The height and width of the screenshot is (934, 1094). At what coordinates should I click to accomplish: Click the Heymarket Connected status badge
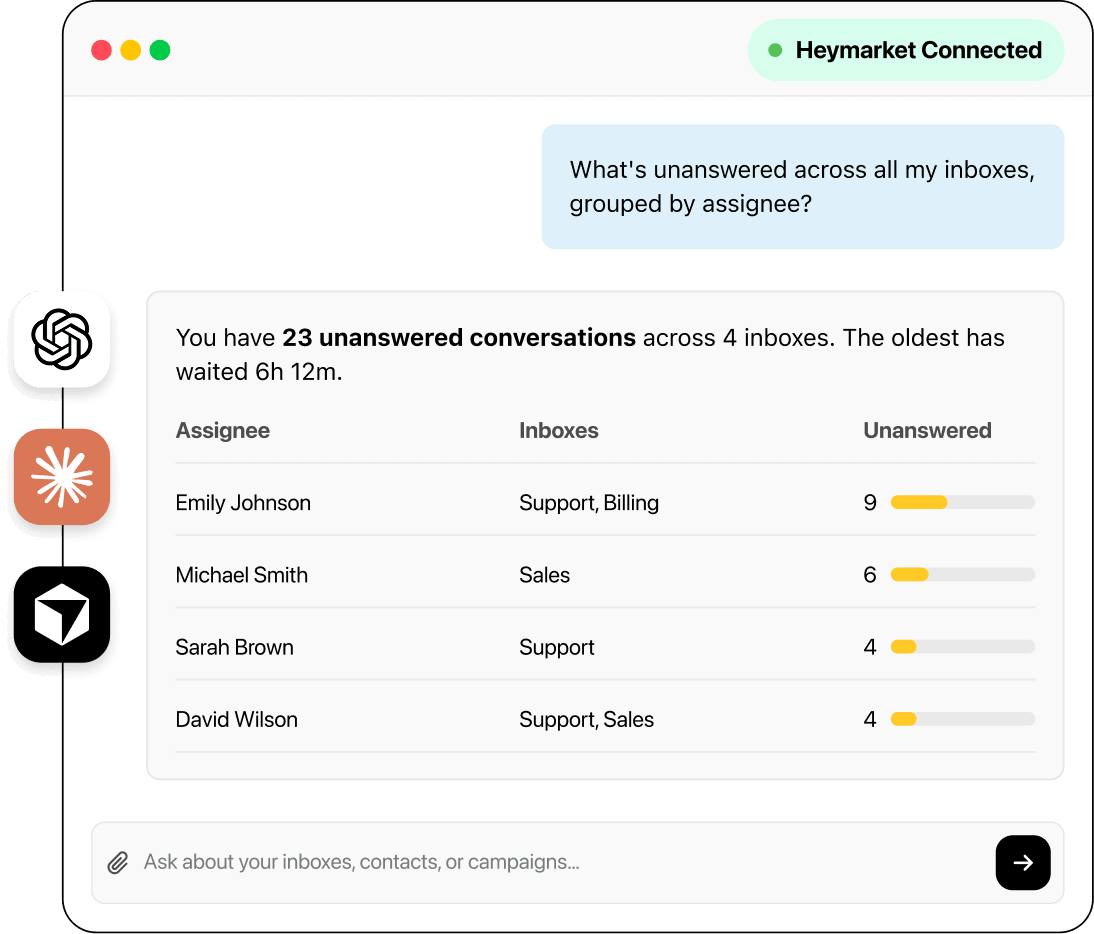(906, 50)
